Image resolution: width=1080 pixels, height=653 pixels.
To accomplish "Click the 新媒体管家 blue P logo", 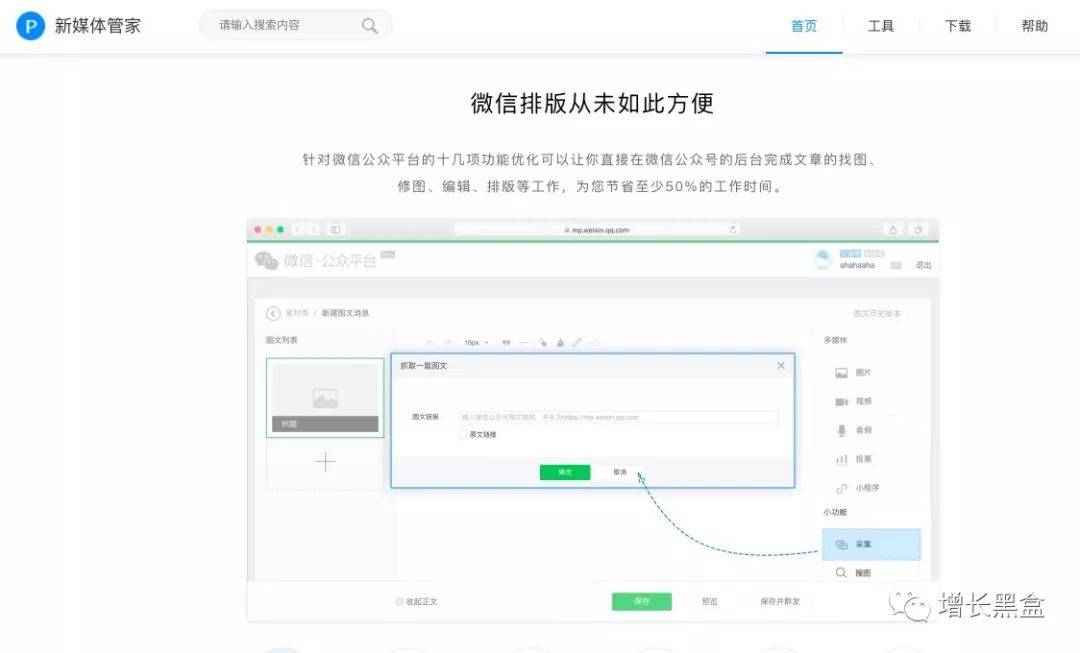I will 30,25.
